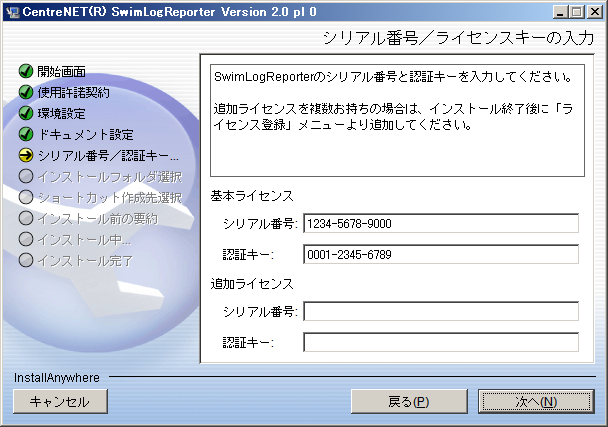Click the 追加ライセンス section heading
Screen dimensions: 608x427
(252, 284)
